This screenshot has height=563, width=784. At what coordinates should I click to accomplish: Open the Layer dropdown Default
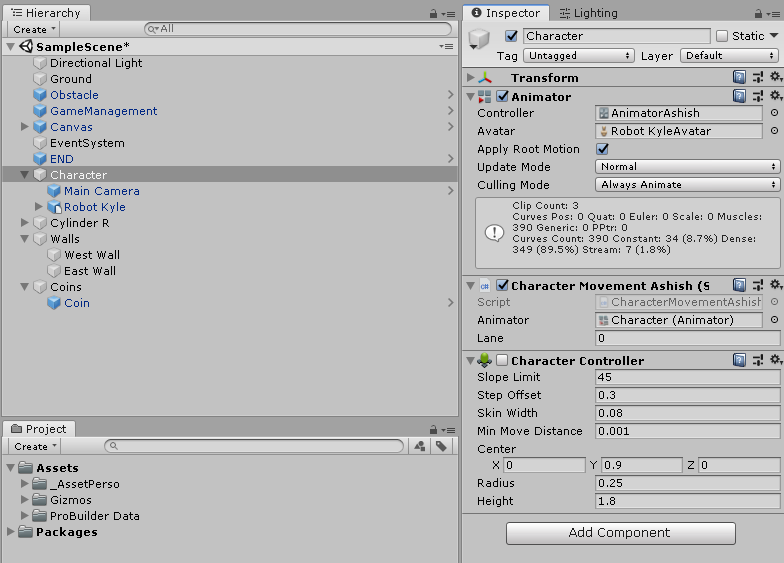[x=729, y=56]
